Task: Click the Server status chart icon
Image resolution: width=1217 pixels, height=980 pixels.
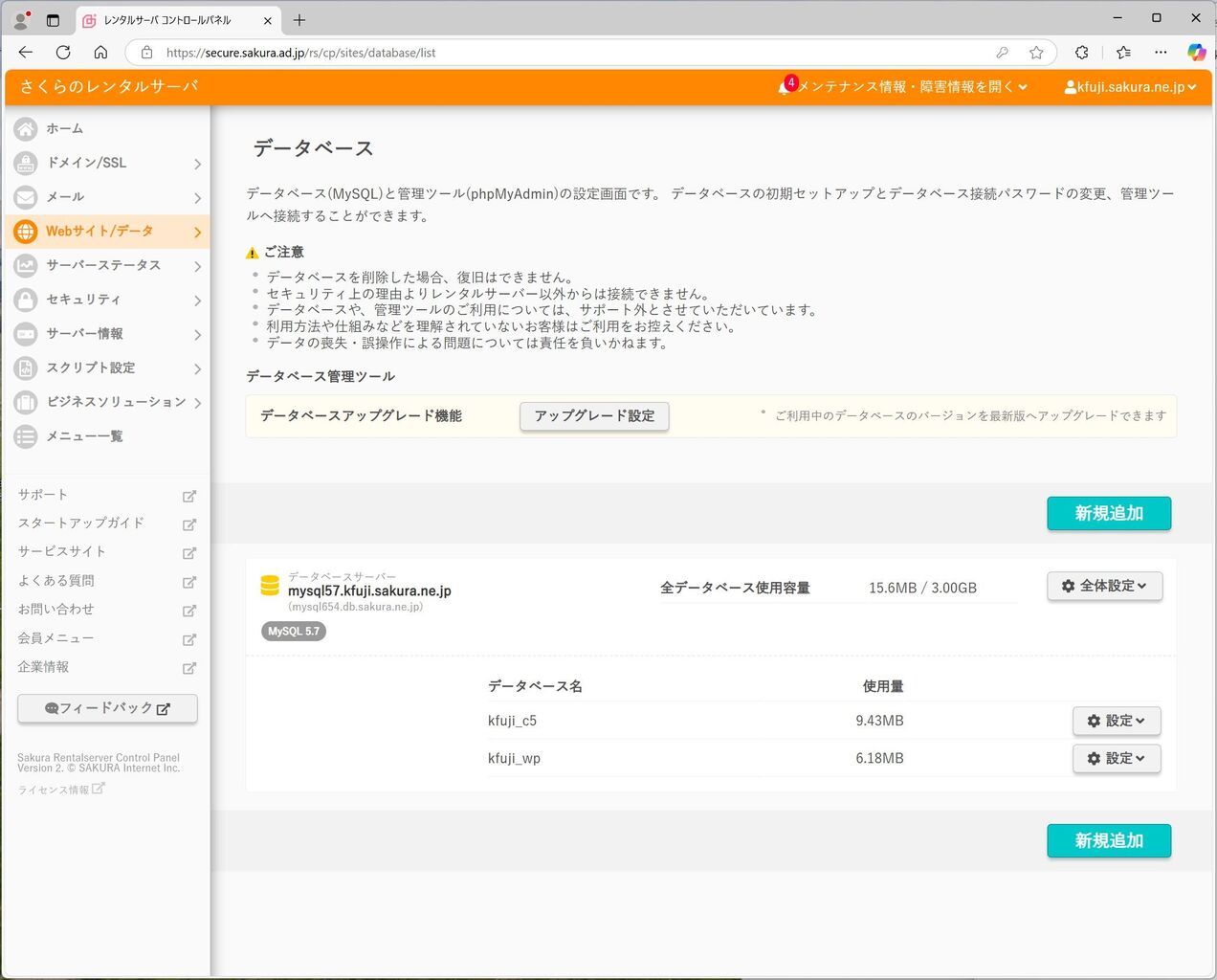Action: pos(26,265)
